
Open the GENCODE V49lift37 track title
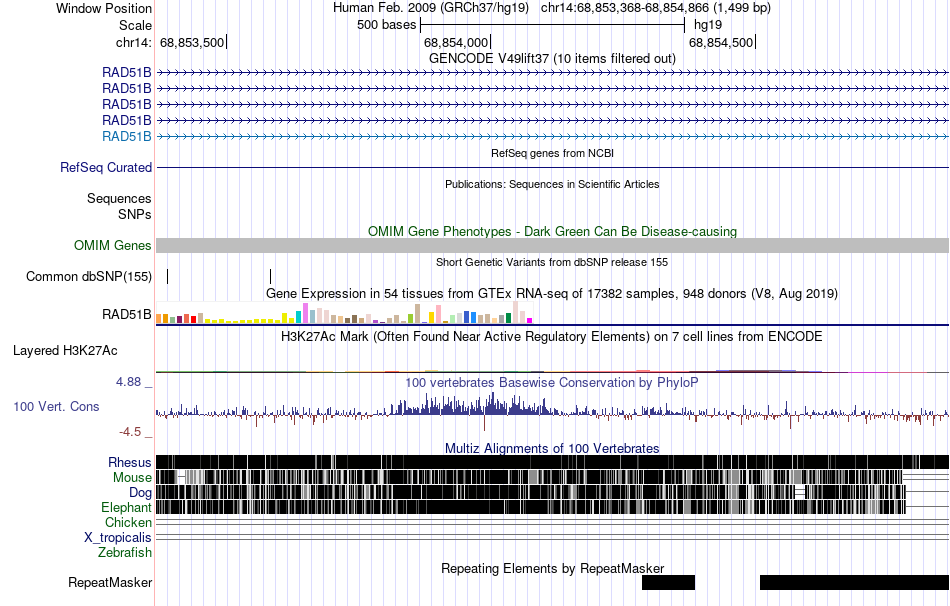pos(552,58)
